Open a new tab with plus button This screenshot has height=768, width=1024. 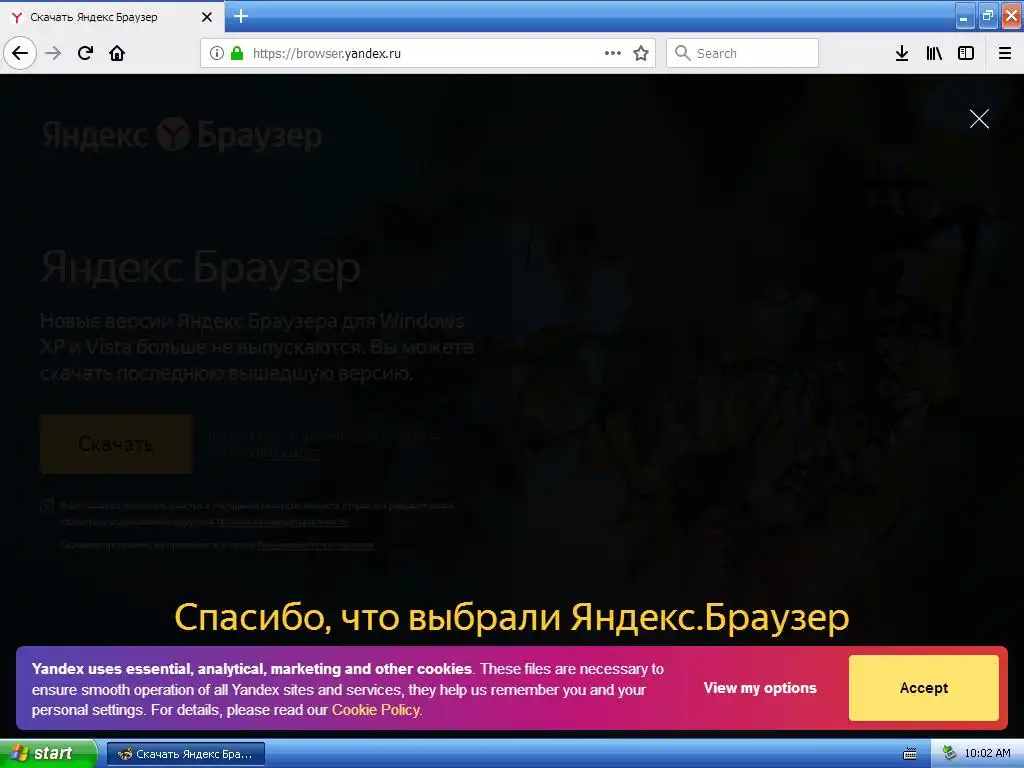[x=240, y=16]
